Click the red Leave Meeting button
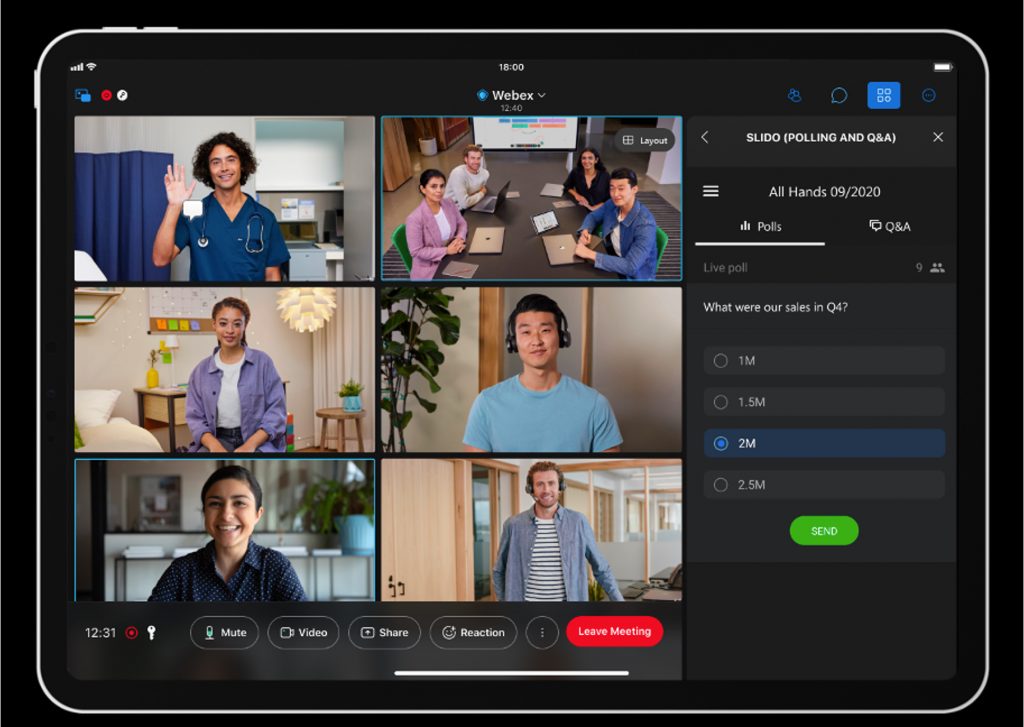1024x727 pixels. tap(614, 632)
